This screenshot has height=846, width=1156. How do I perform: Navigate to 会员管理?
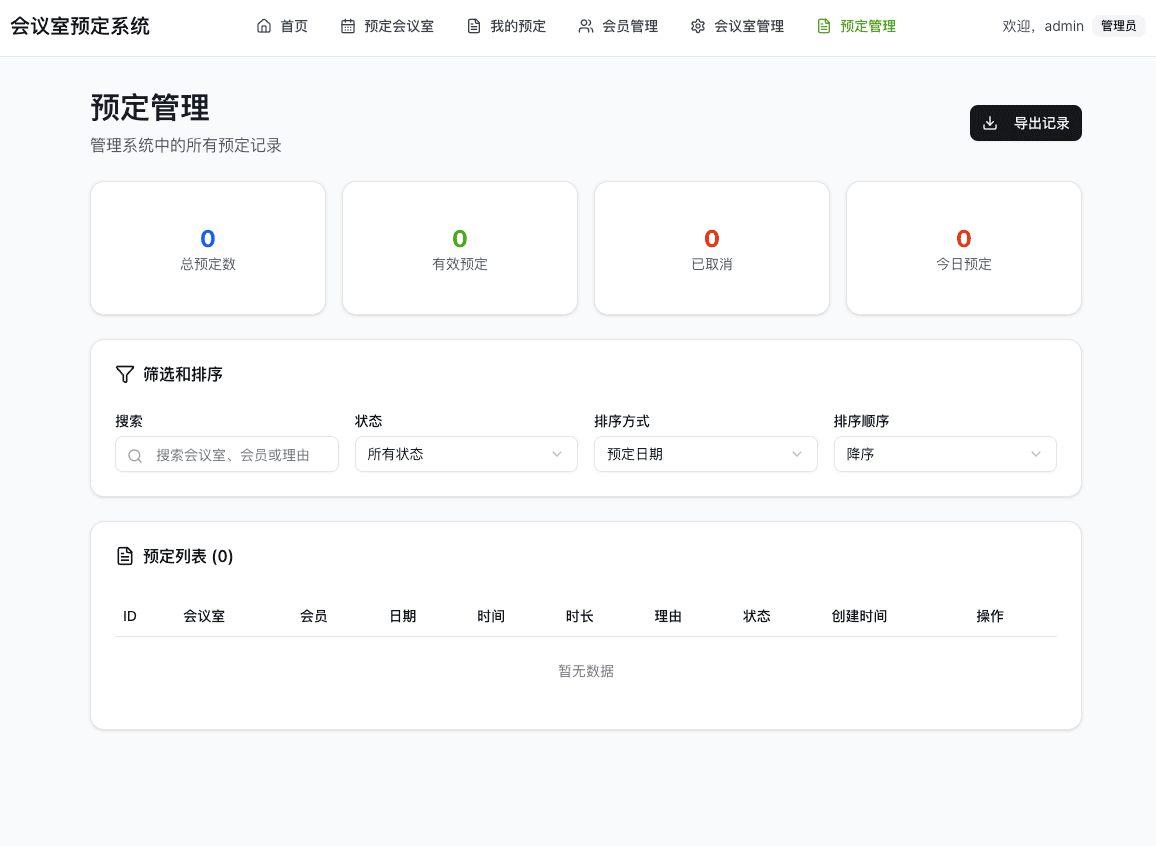click(619, 27)
